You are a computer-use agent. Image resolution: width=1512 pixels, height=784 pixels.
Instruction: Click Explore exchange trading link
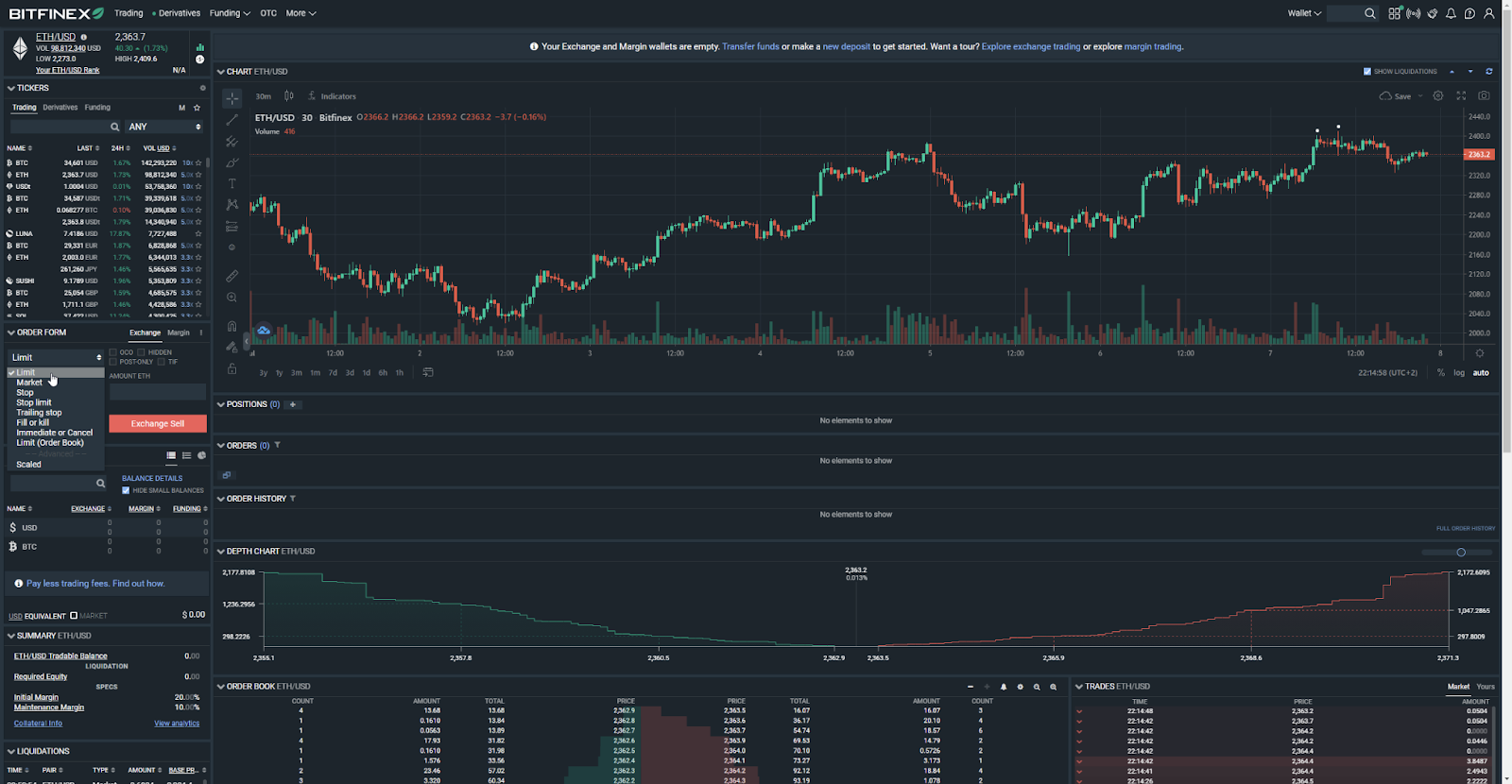tap(1031, 46)
